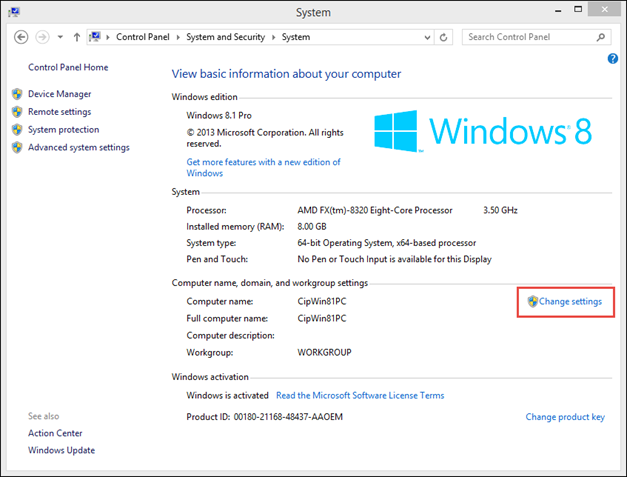Click the AMD FX(tm)-8320 processor text
The width and height of the screenshot is (627, 477).
375,210
